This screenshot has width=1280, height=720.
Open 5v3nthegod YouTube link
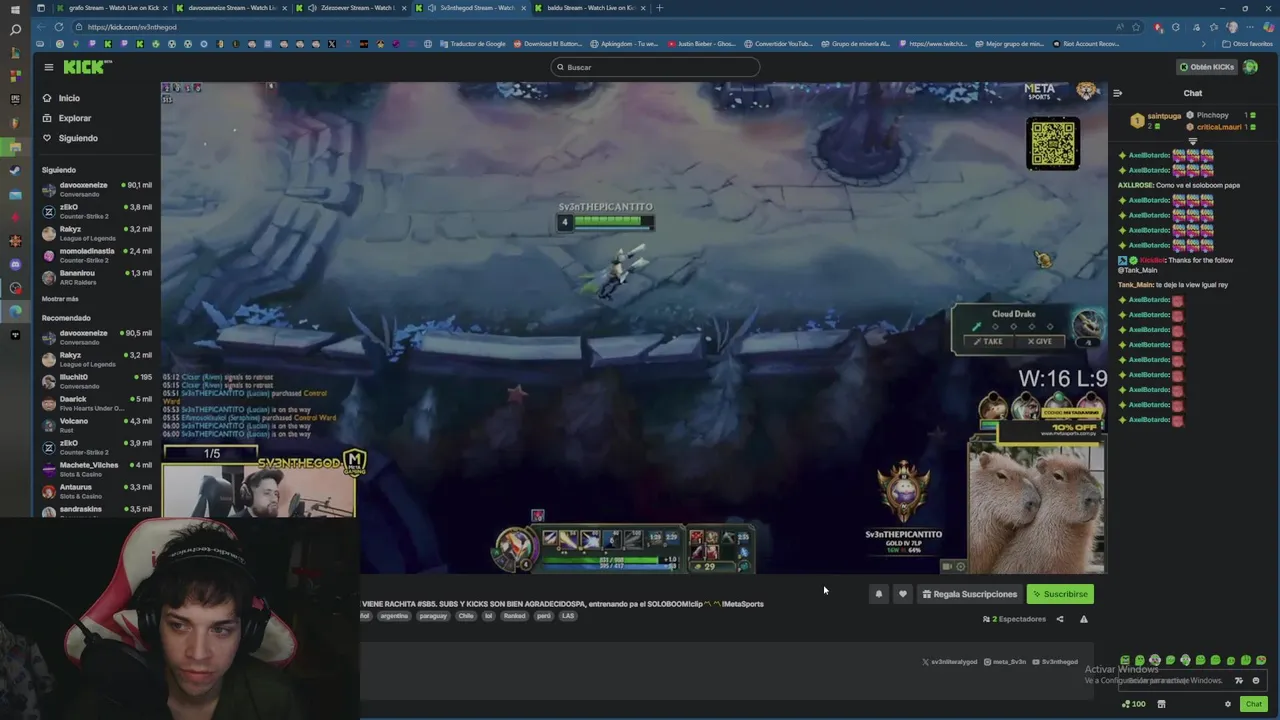tap(1055, 662)
